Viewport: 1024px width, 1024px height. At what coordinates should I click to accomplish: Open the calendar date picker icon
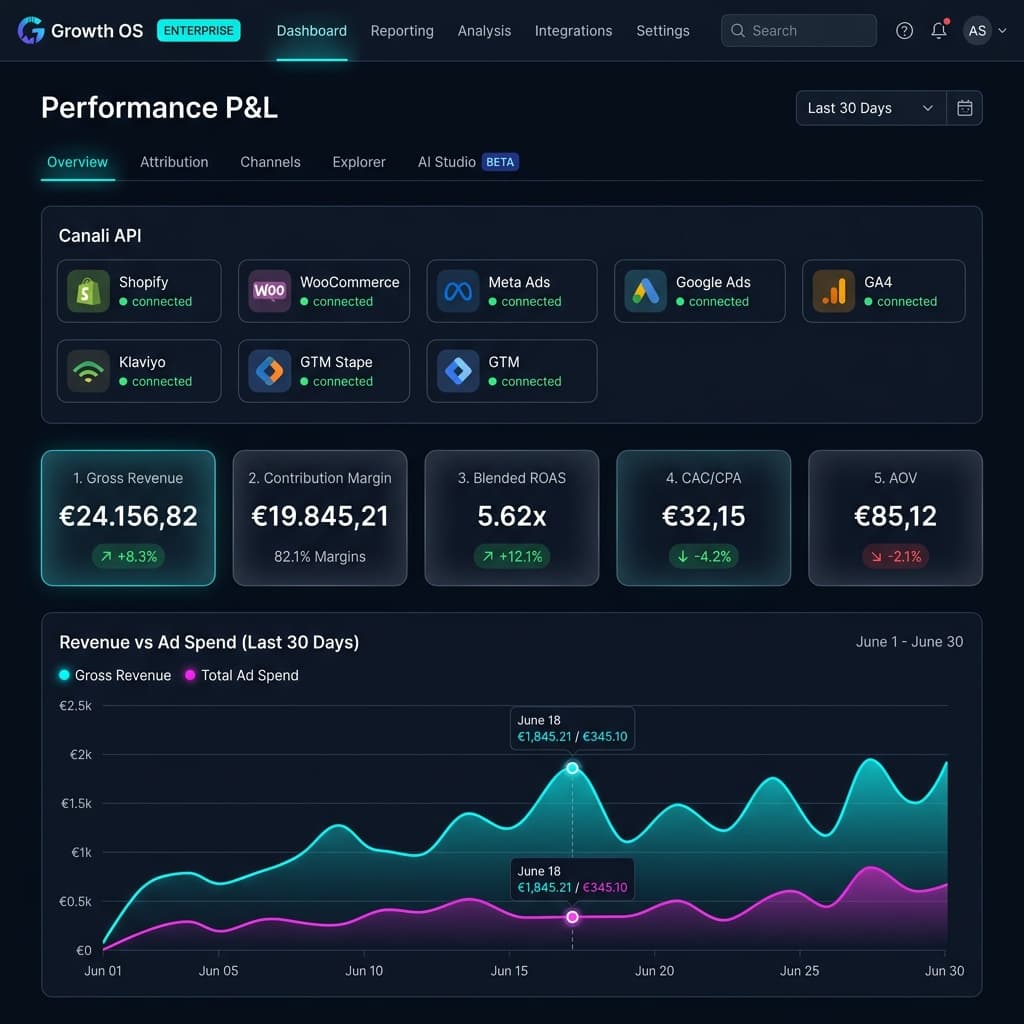[964, 108]
